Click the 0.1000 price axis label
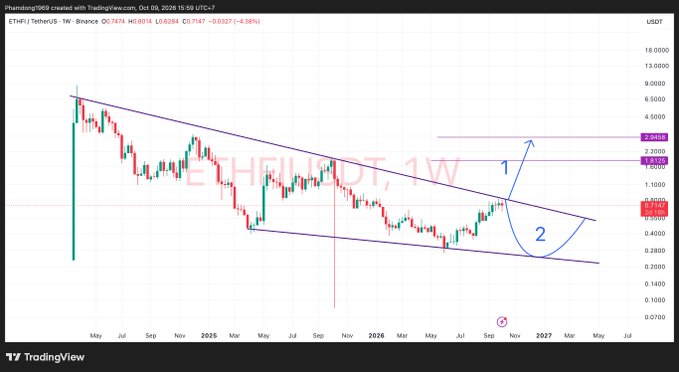 (x=656, y=300)
